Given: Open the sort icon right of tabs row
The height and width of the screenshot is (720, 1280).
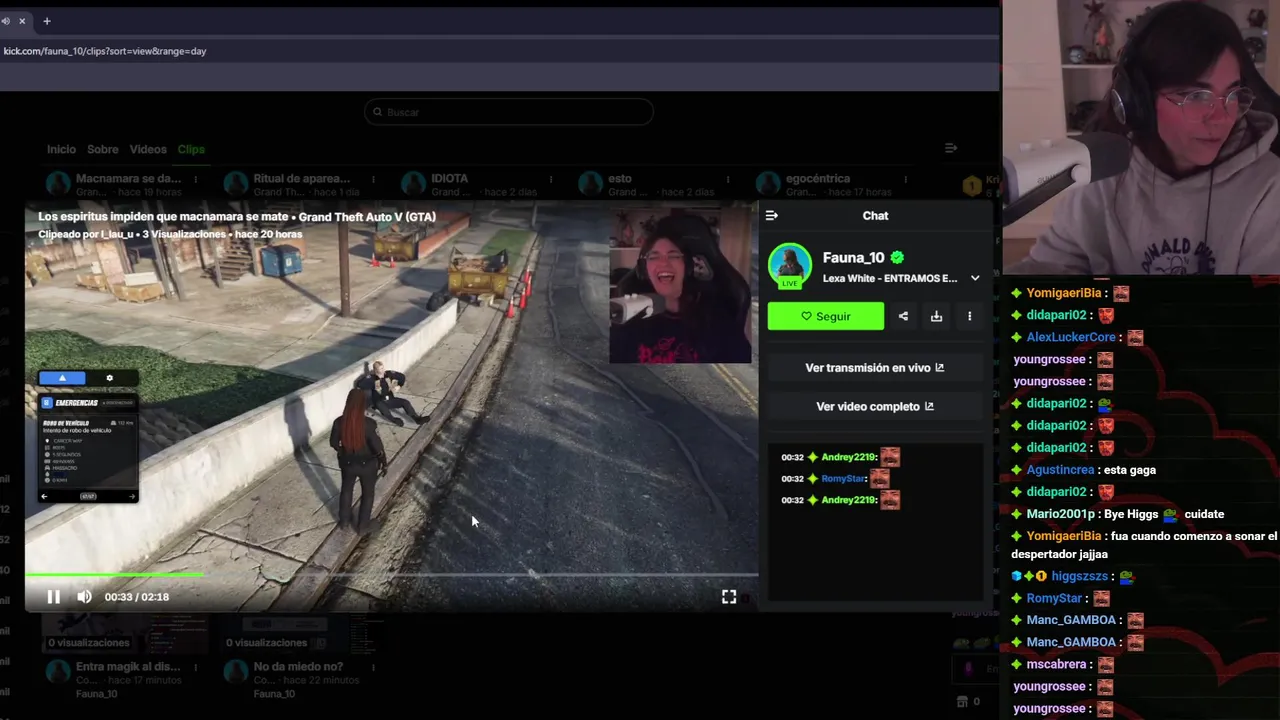Looking at the screenshot, I should pos(951,148).
